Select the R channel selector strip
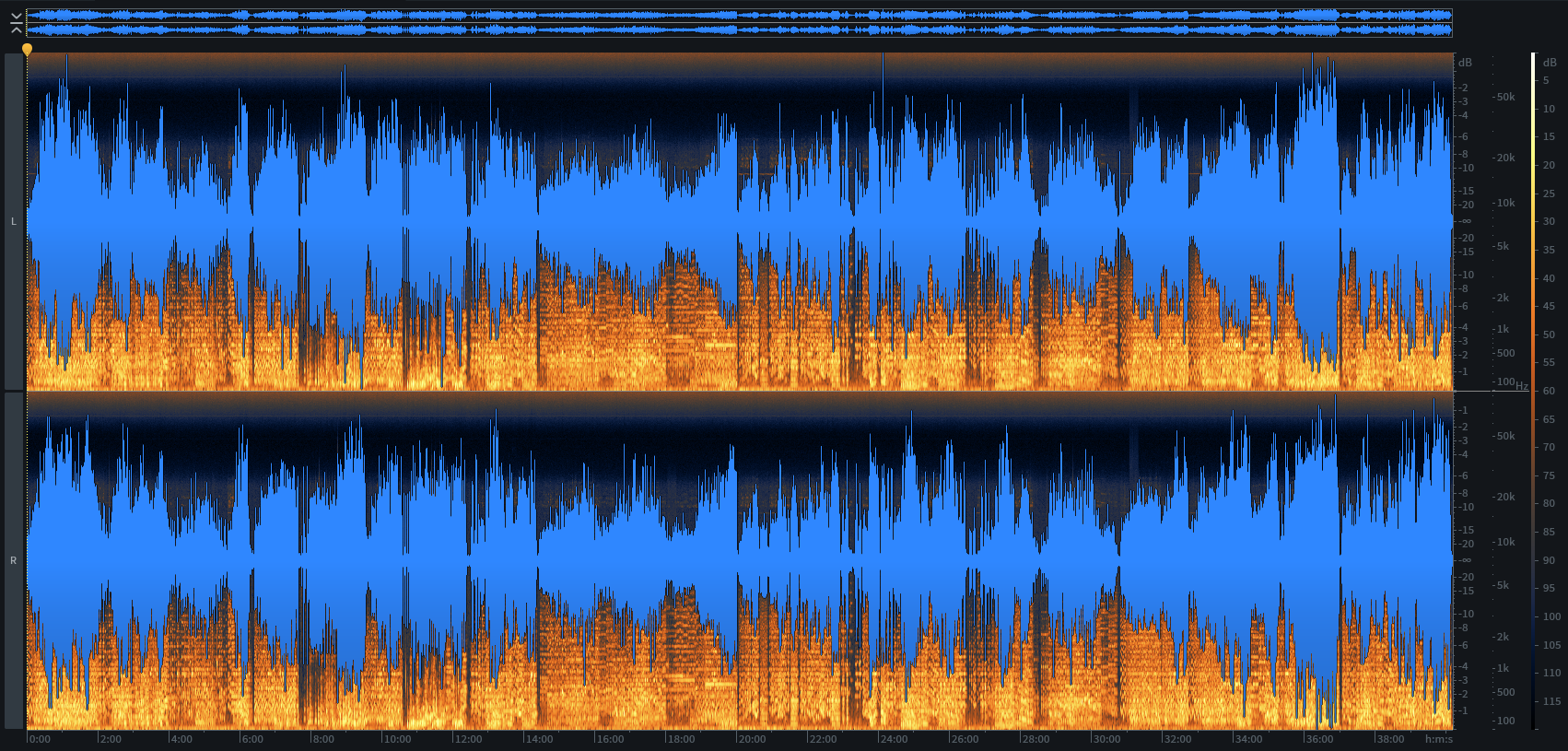1568x751 pixels. point(13,560)
